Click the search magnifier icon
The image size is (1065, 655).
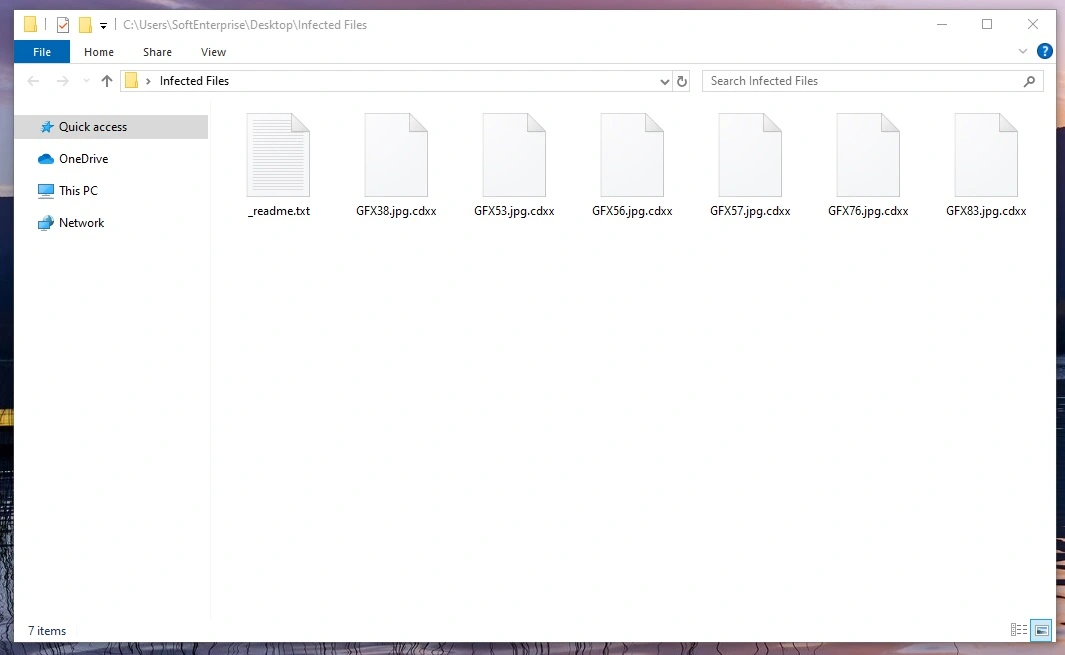[x=1030, y=81]
